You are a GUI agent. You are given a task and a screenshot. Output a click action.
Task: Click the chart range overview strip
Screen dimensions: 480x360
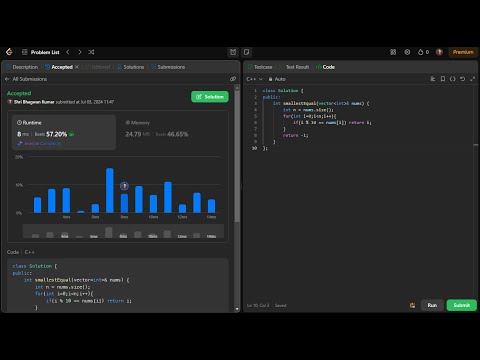click(x=123, y=231)
